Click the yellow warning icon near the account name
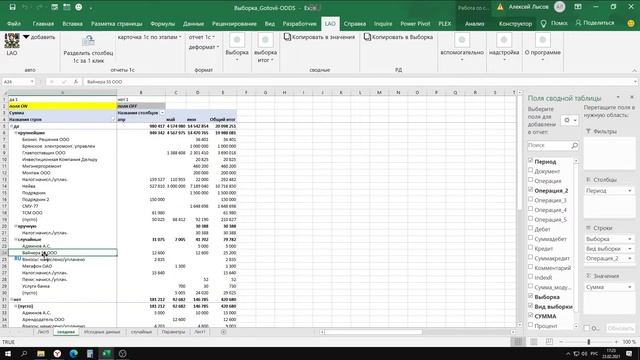The height and width of the screenshot is (360, 640). tap(500, 7)
